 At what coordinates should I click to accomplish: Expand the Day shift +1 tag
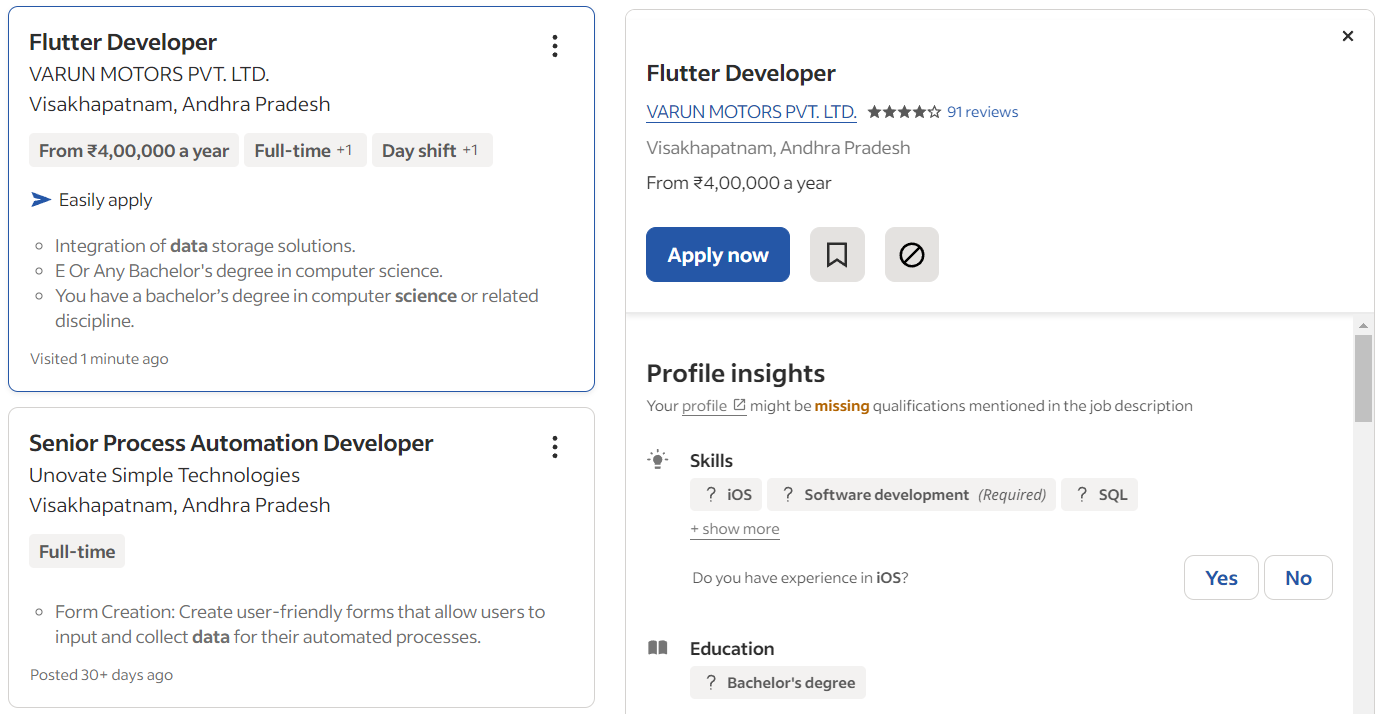432,151
